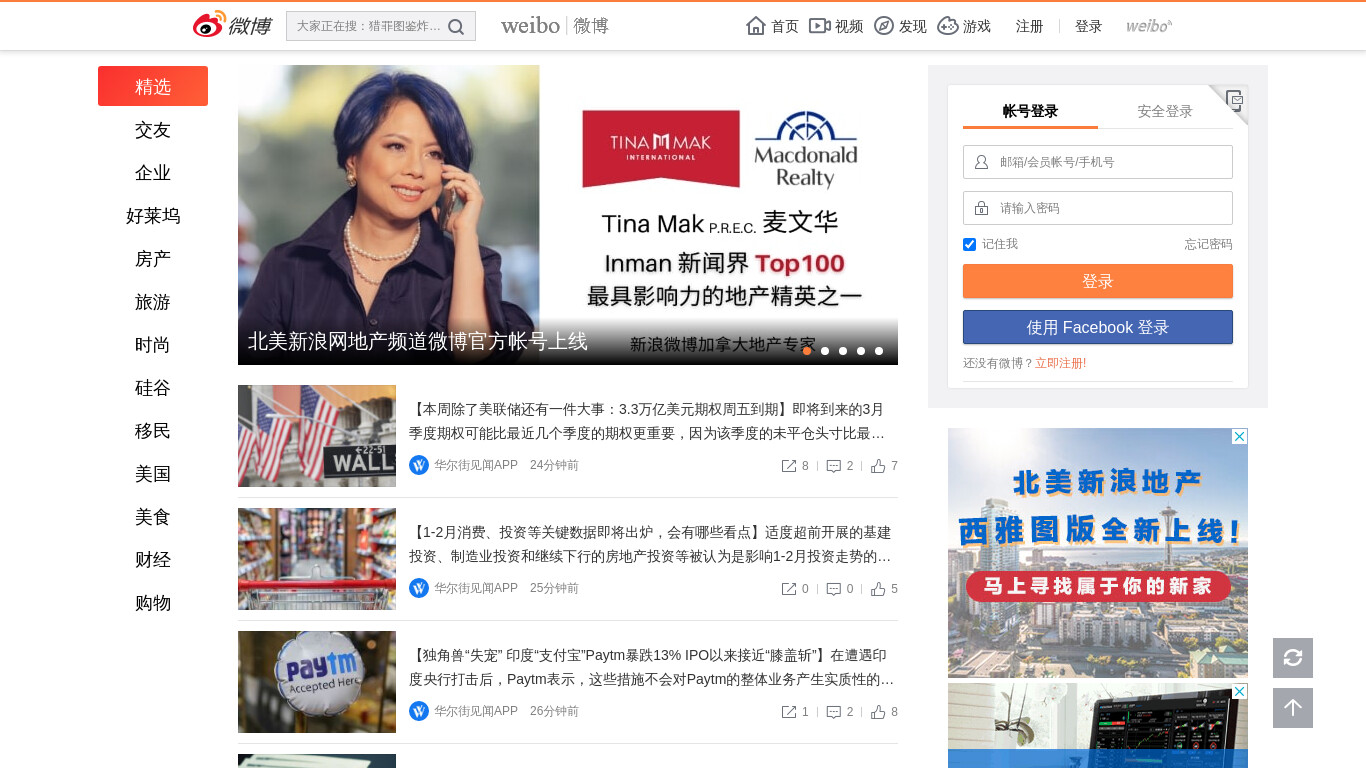Open the 游戏 gamepad icon
The image size is (1366, 768).
[948, 26]
